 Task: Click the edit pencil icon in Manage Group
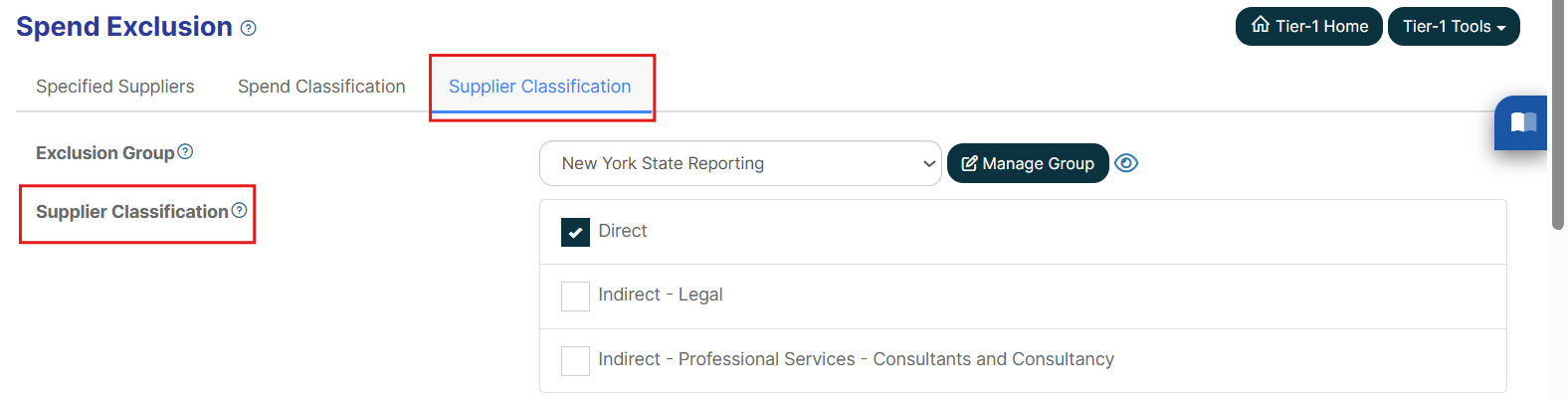click(970, 163)
